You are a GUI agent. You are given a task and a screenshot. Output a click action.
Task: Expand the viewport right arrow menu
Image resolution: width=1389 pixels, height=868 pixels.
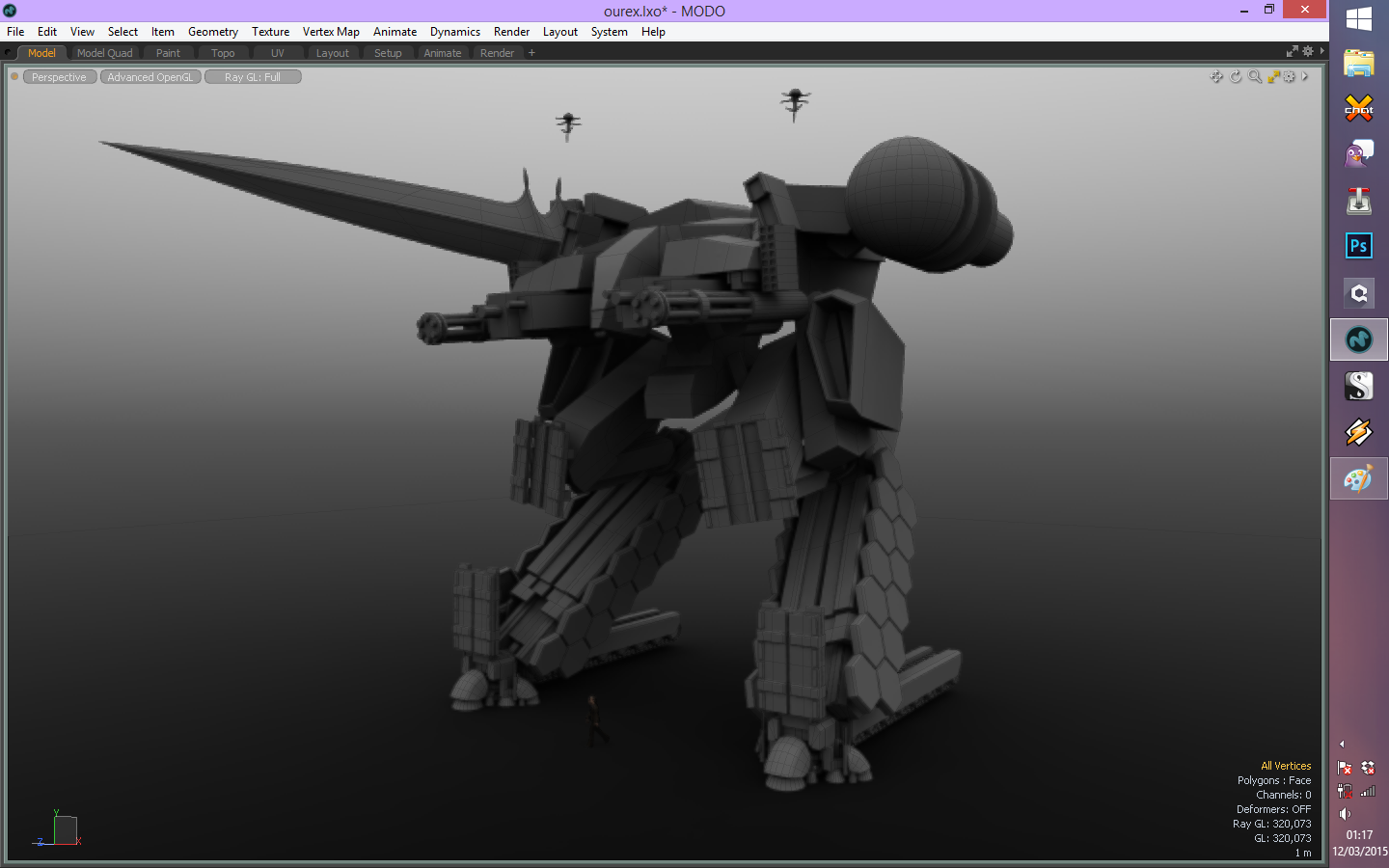[1305, 77]
